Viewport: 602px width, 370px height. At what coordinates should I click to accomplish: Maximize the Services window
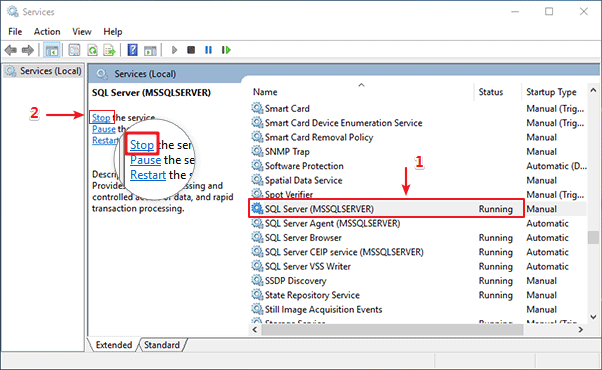(x=549, y=12)
